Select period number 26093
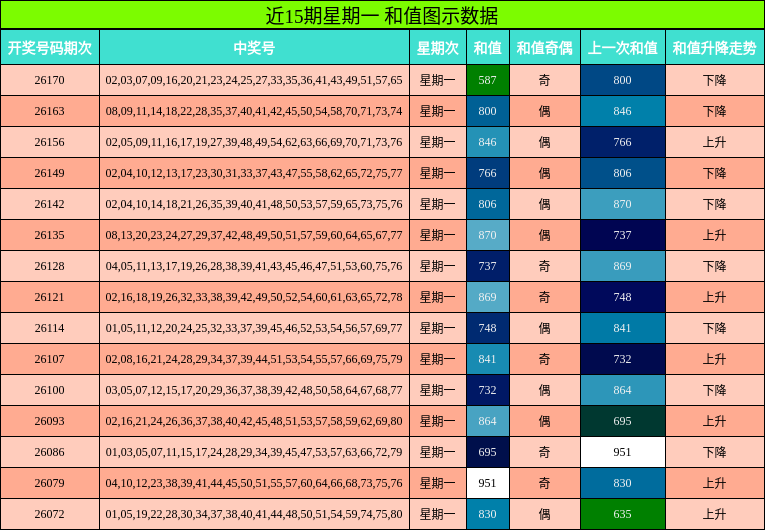This screenshot has height=530, width=765. 50,421
